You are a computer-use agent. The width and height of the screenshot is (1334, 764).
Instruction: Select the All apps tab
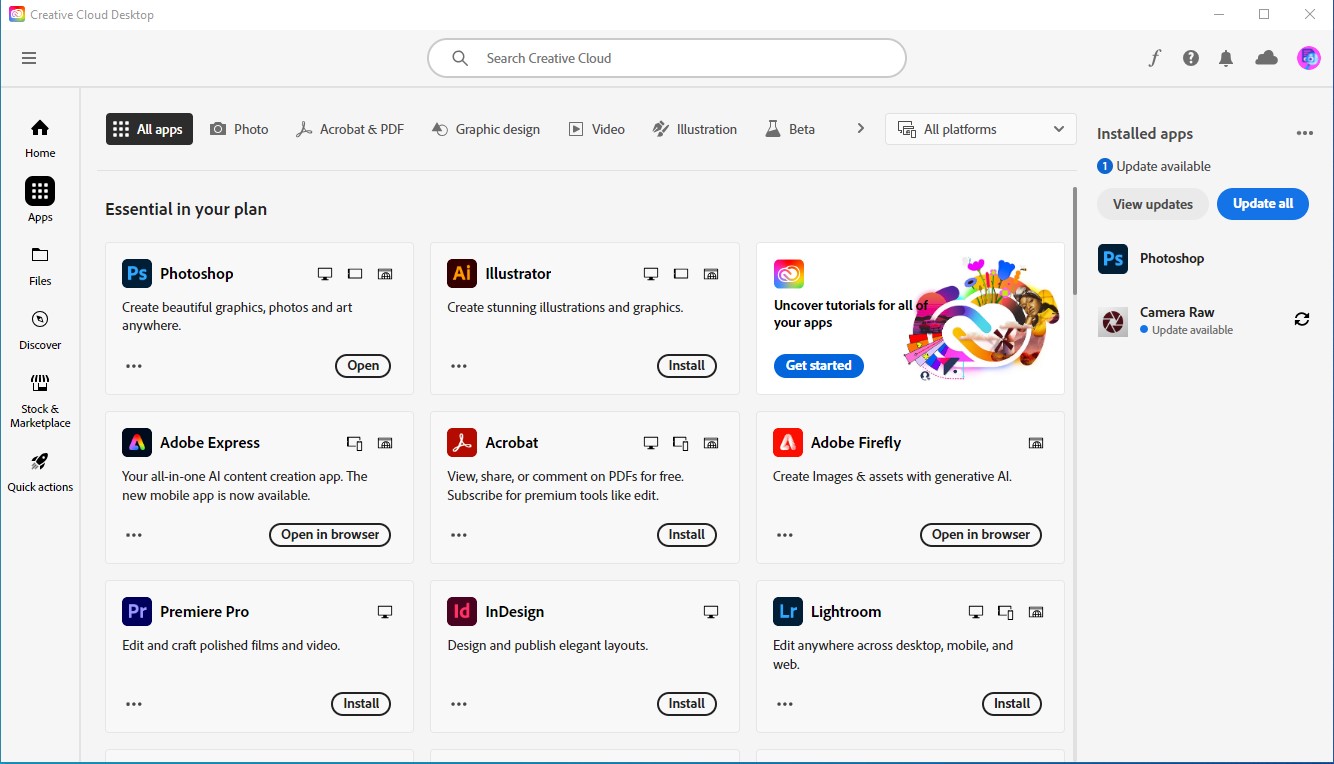pyautogui.click(x=149, y=129)
